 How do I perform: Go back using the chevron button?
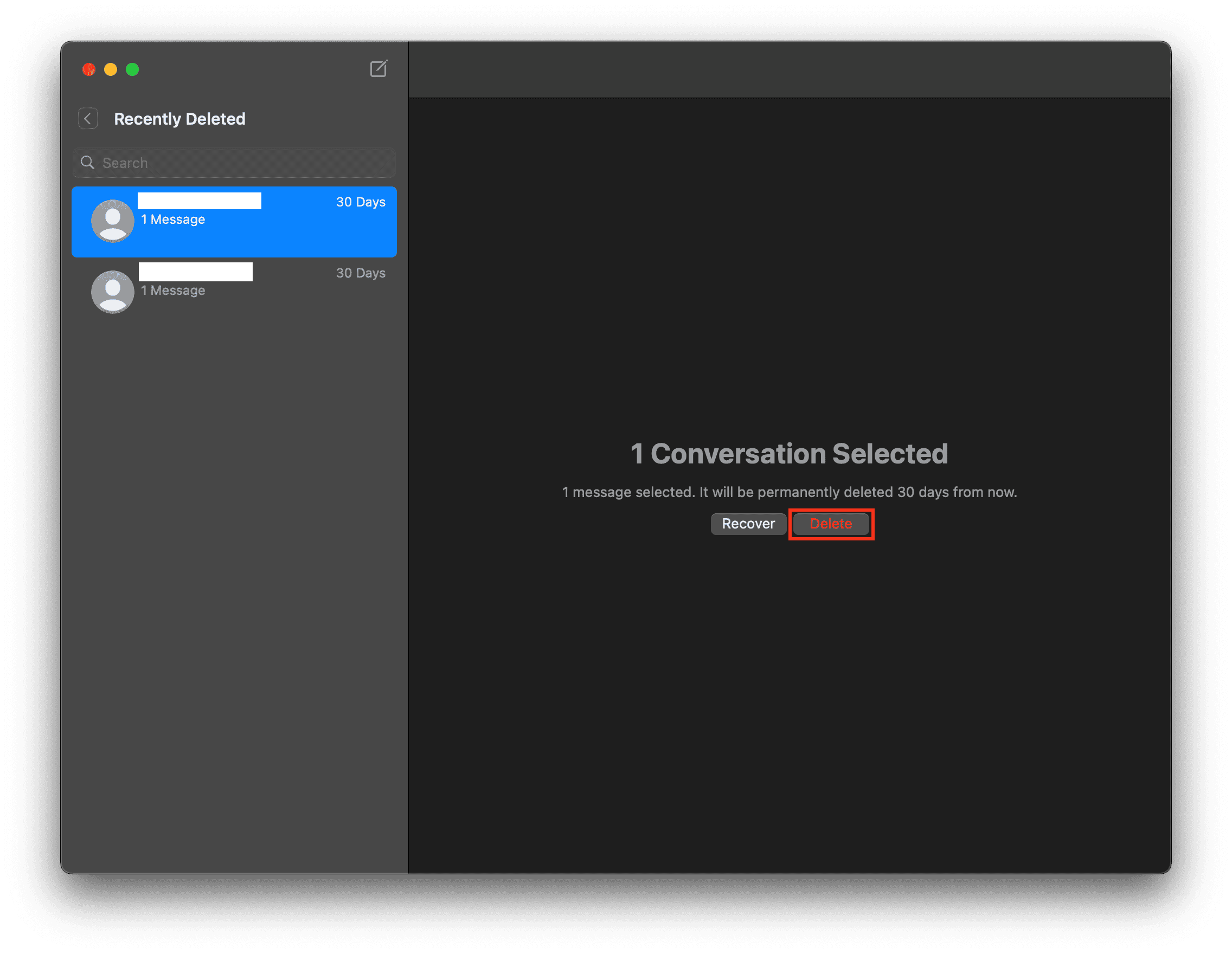pyautogui.click(x=88, y=118)
